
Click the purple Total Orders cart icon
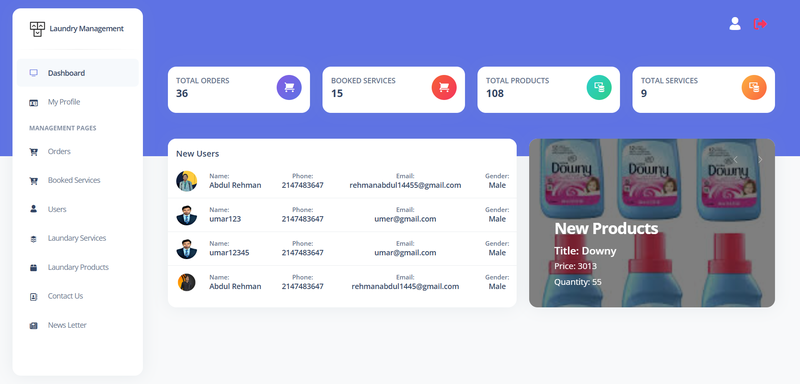tap(289, 87)
